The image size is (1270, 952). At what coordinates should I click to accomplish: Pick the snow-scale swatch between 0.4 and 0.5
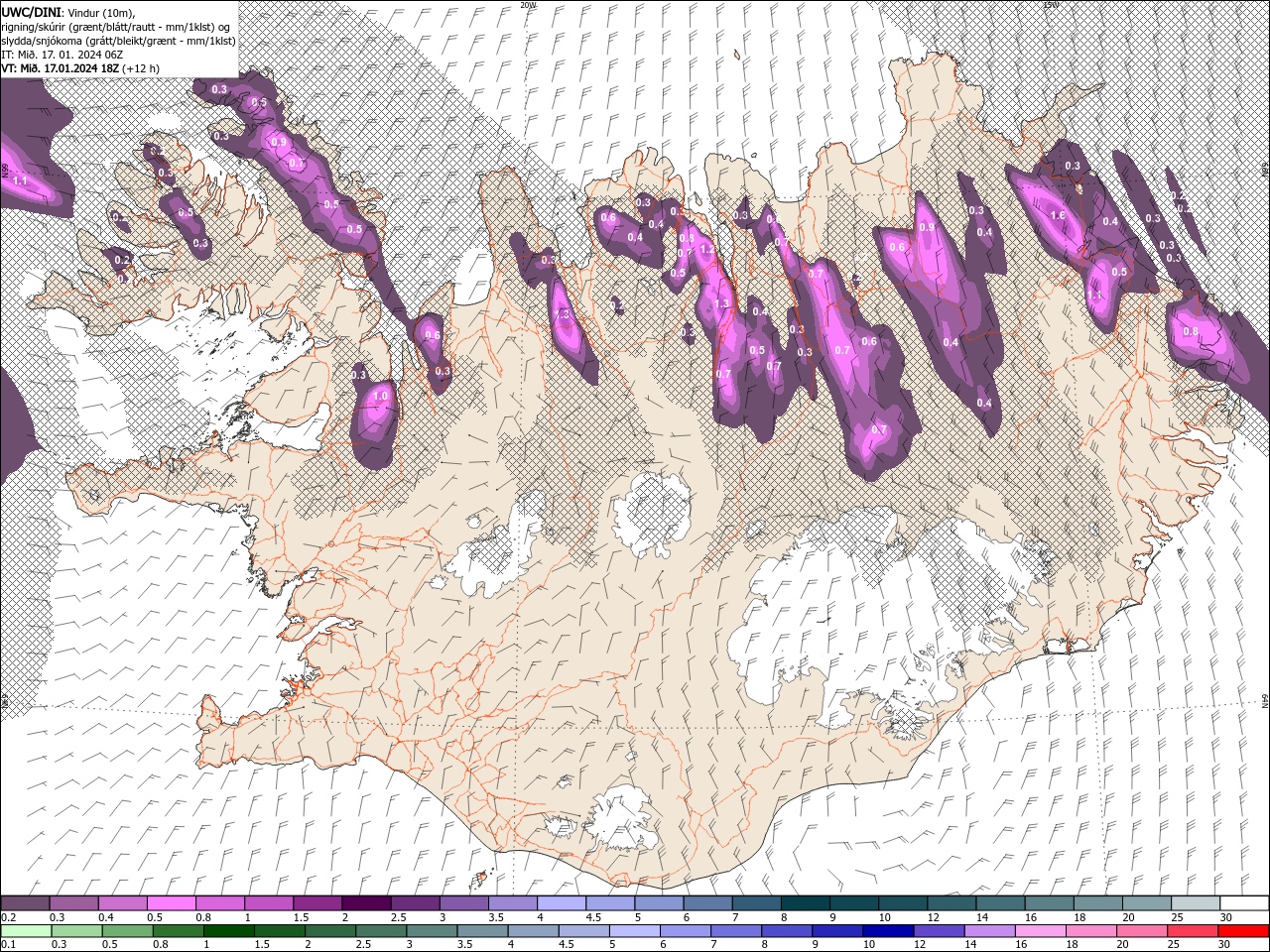pos(122,903)
